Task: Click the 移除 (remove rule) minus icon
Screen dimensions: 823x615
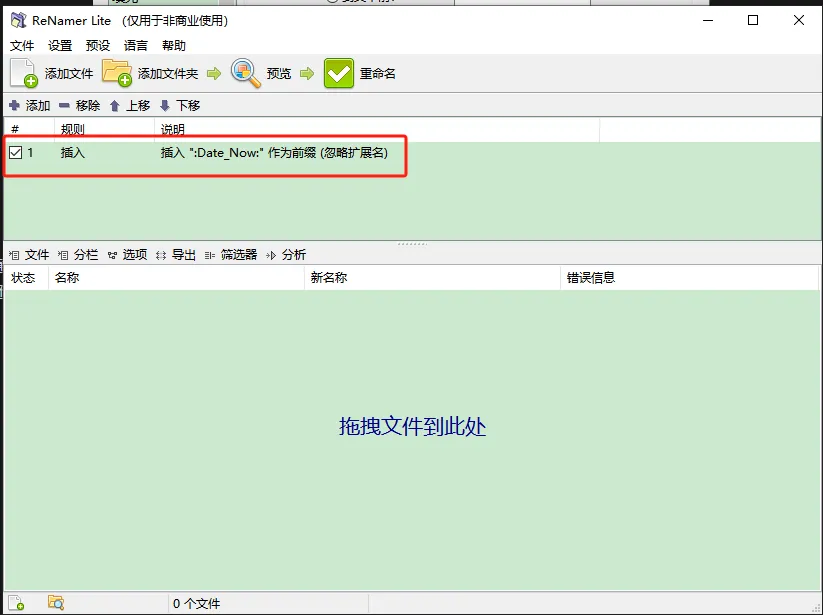Action: (x=64, y=105)
